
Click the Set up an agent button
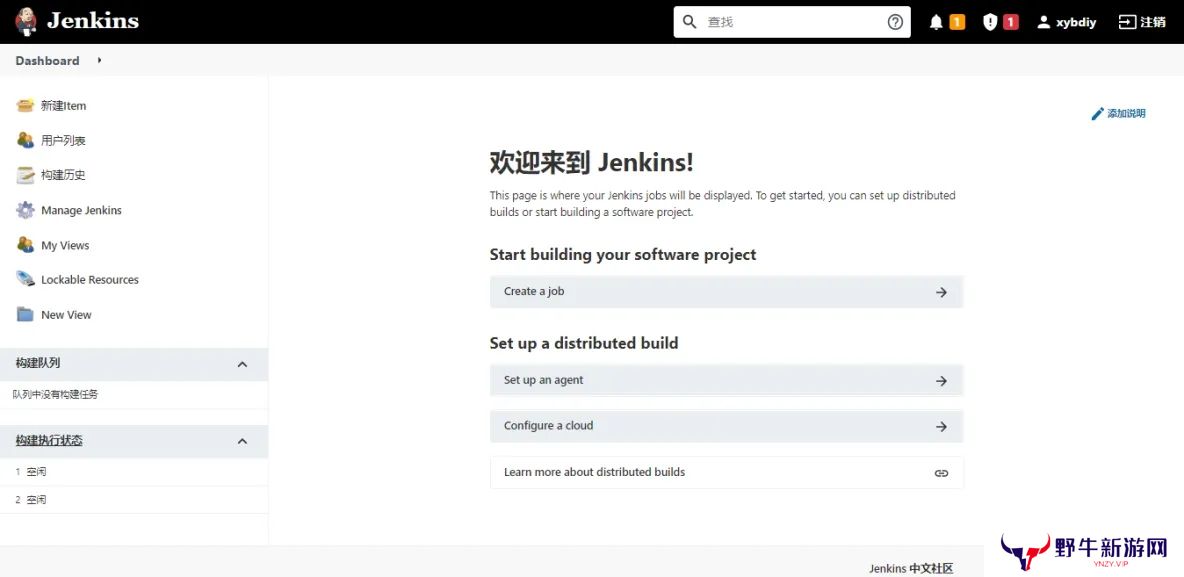pyautogui.click(x=726, y=381)
